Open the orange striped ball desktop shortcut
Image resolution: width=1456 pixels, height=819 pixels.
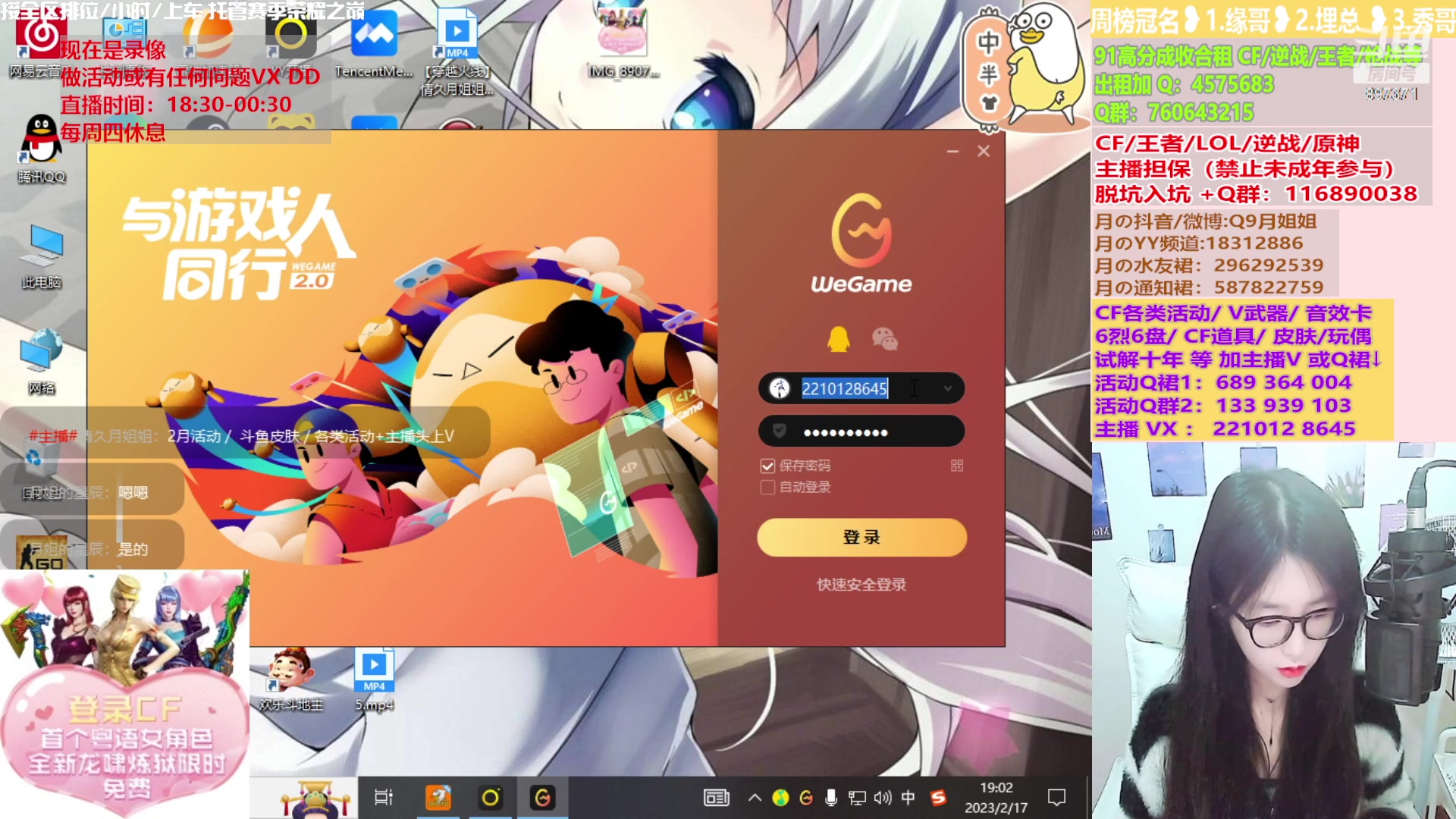(x=208, y=34)
